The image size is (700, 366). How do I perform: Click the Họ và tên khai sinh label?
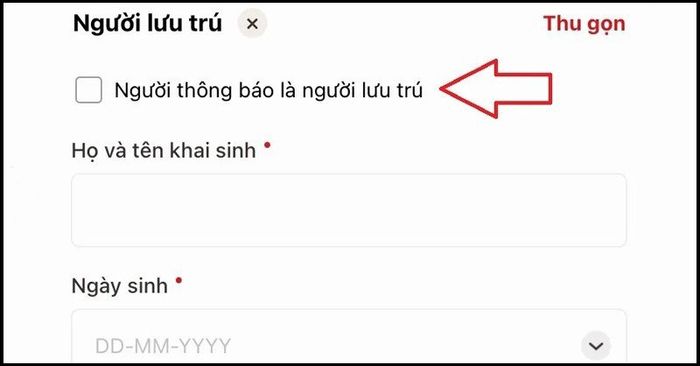click(x=163, y=151)
